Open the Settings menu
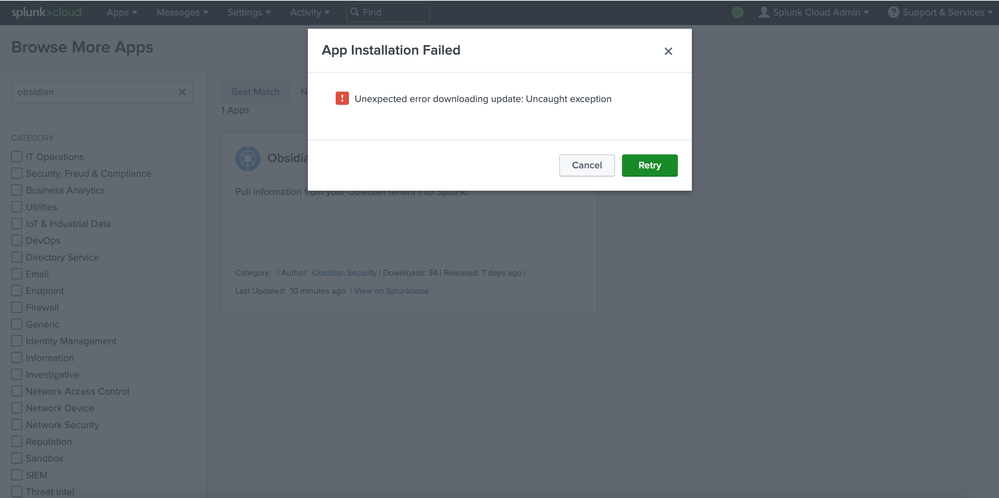 click(x=250, y=12)
